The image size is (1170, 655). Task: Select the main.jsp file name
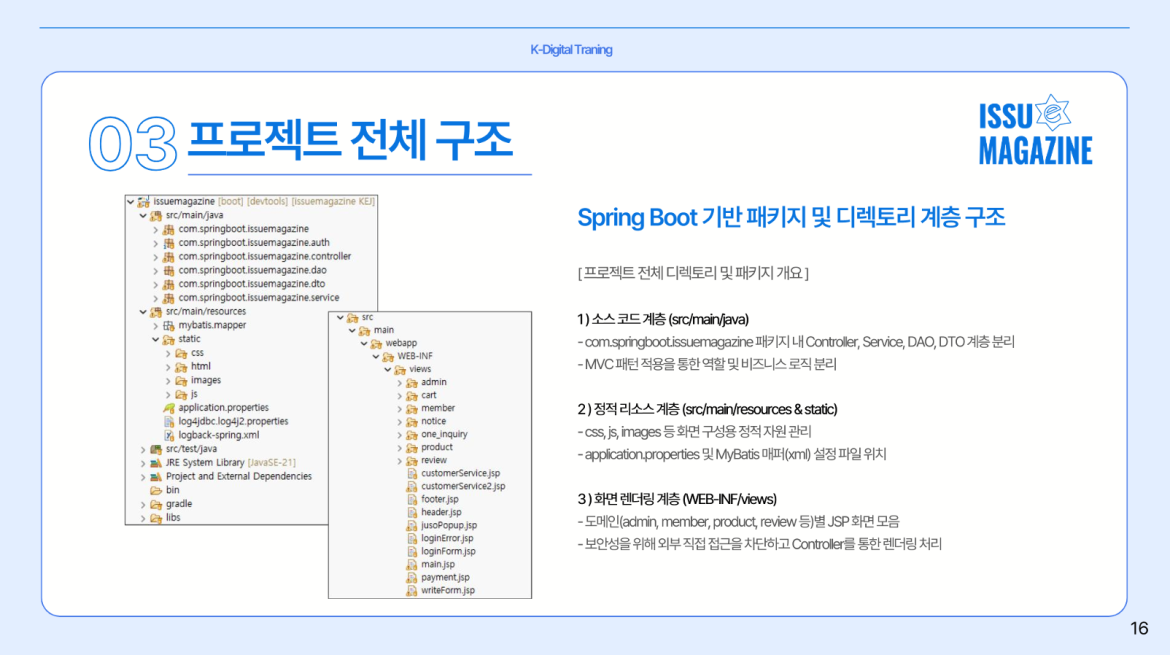pos(437,565)
